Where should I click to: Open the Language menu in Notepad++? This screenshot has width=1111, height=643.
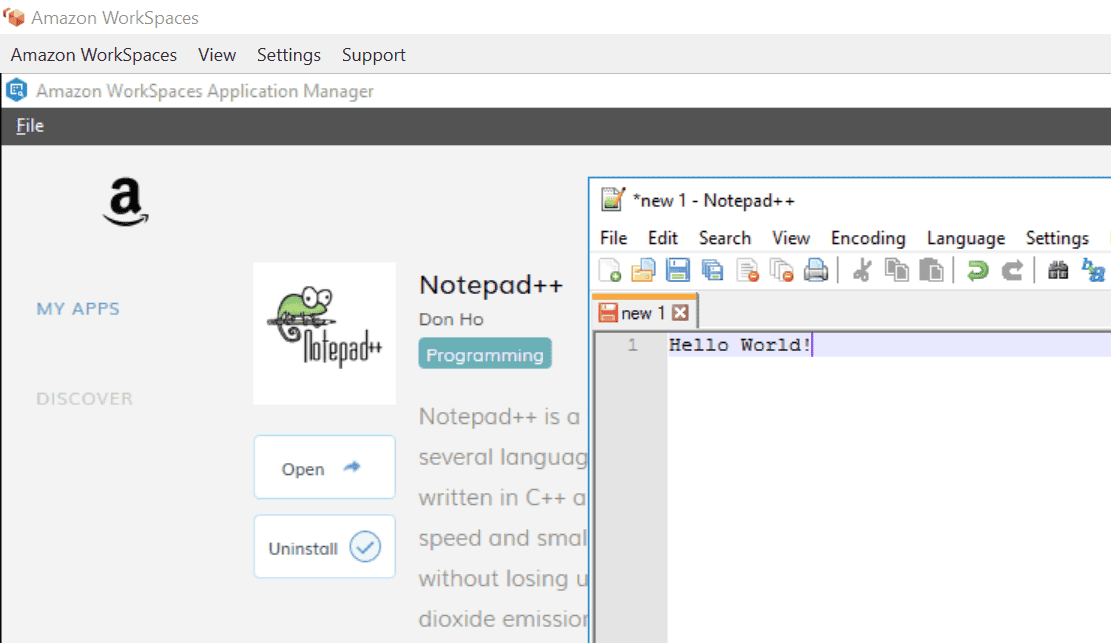click(965, 238)
